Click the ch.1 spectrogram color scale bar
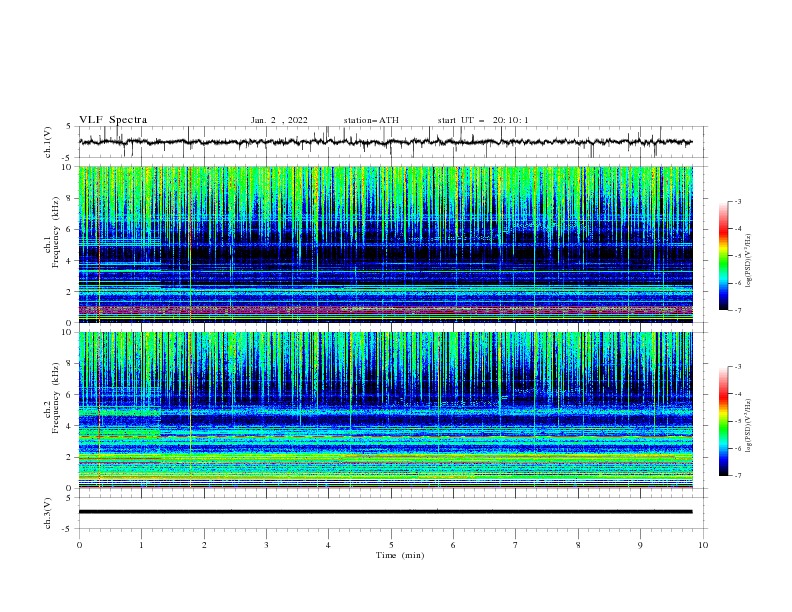 [x=723, y=256]
